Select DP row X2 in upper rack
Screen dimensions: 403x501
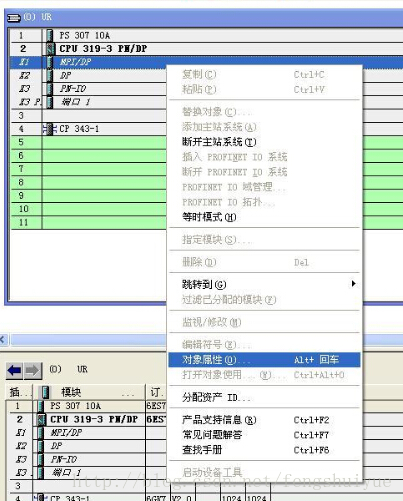pyautogui.click(x=88, y=75)
